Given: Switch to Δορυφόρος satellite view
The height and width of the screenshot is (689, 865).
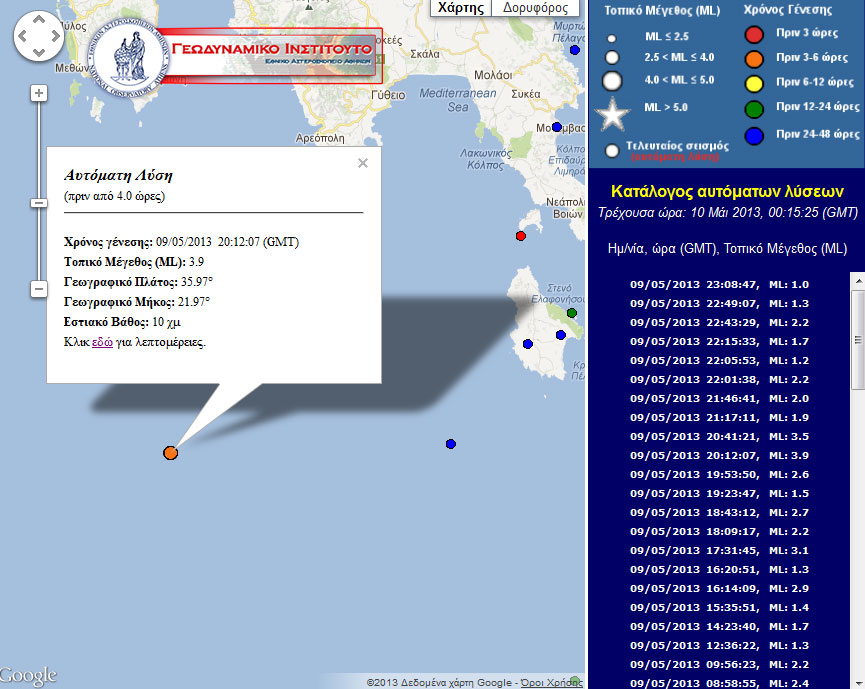Looking at the screenshot, I should 535,8.
